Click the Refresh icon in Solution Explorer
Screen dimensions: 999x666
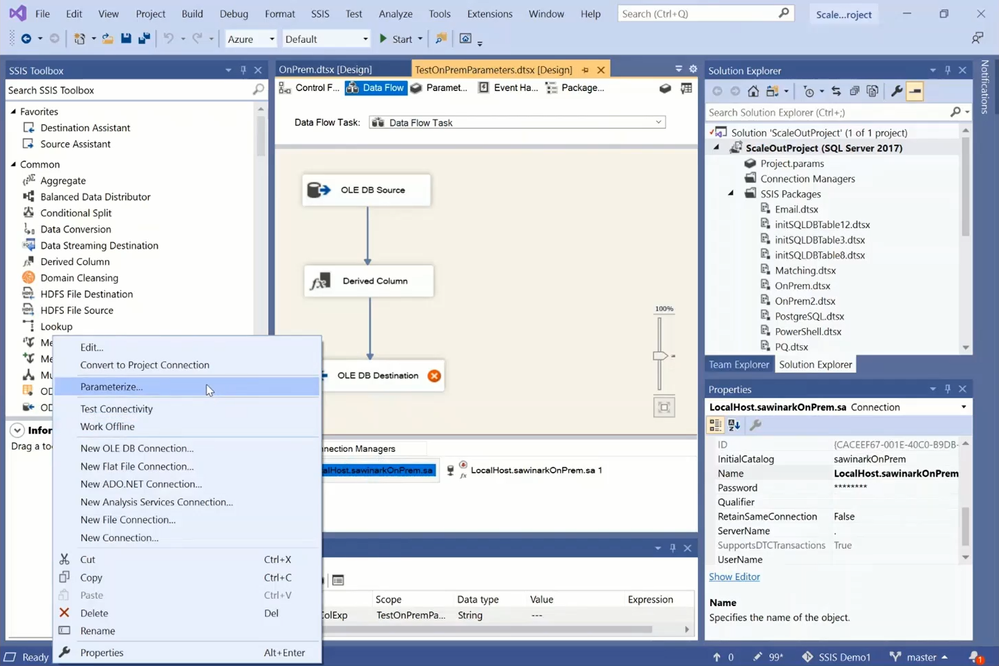coord(836,91)
